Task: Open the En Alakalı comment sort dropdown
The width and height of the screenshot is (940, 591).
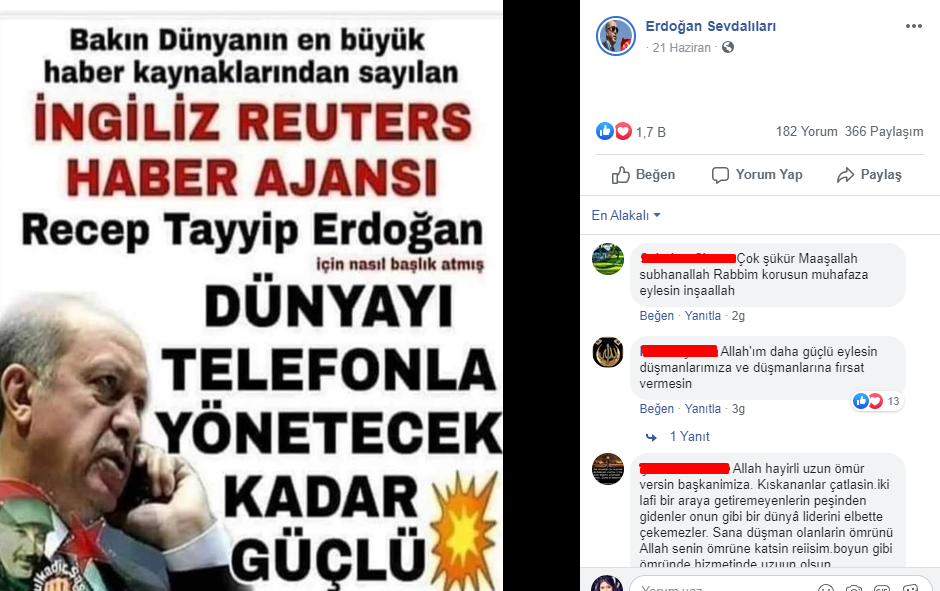Action: click(626, 215)
